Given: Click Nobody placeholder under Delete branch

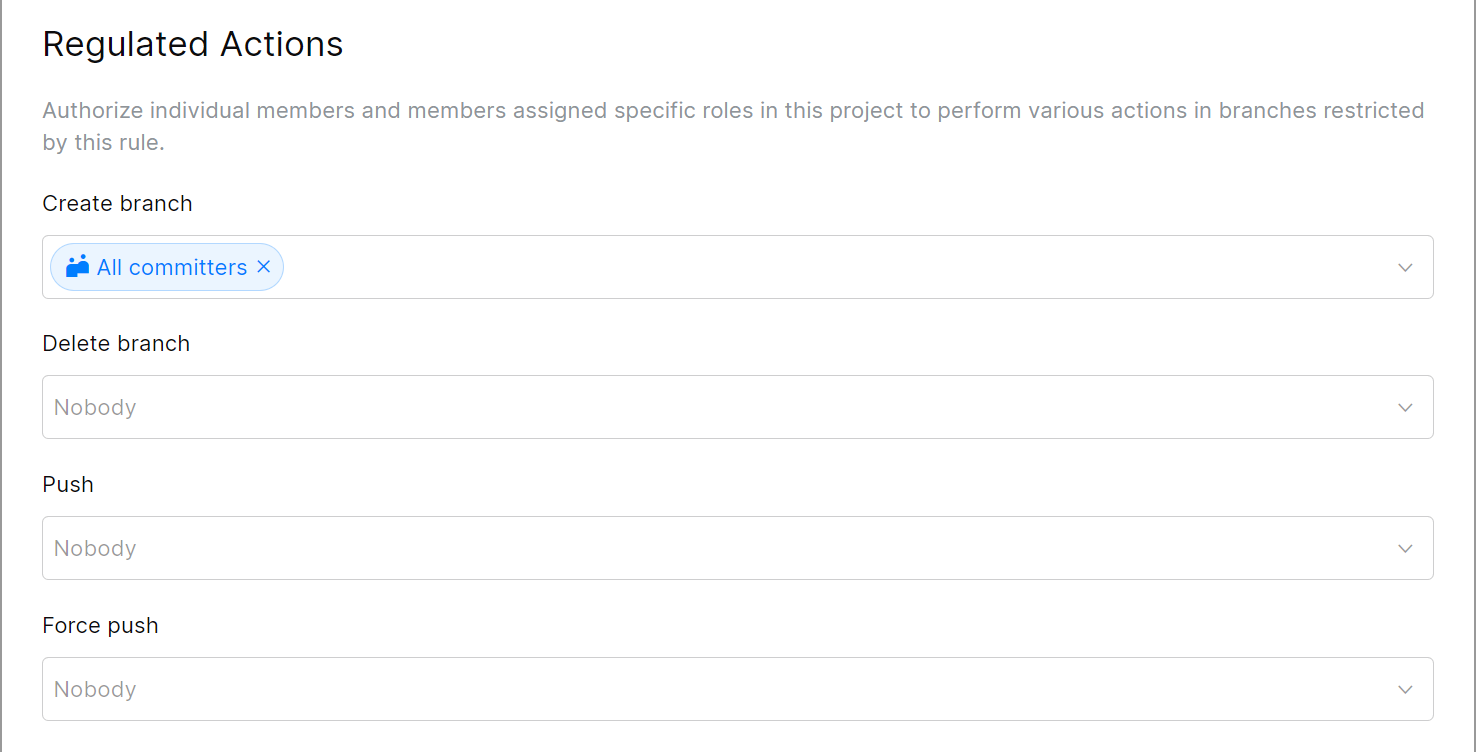Looking at the screenshot, I should point(95,407).
